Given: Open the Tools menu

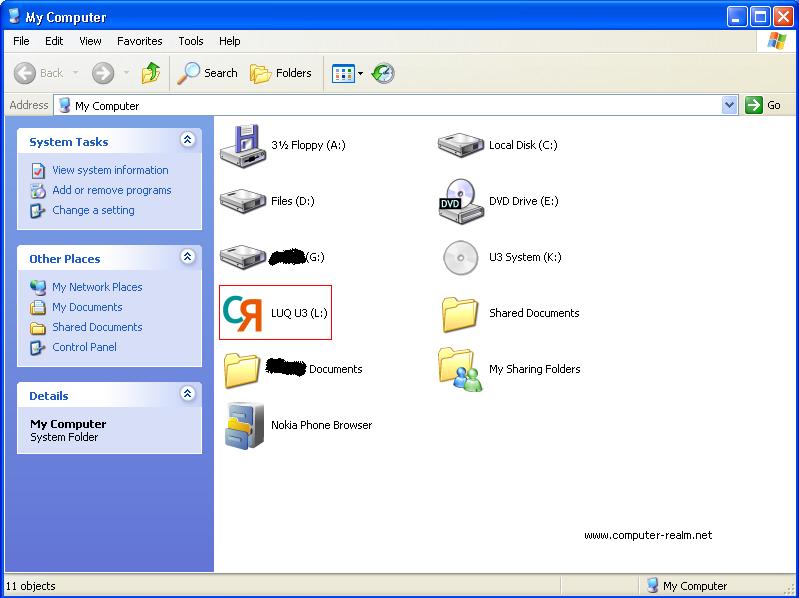Looking at the screenshot, I should point(190,41).
